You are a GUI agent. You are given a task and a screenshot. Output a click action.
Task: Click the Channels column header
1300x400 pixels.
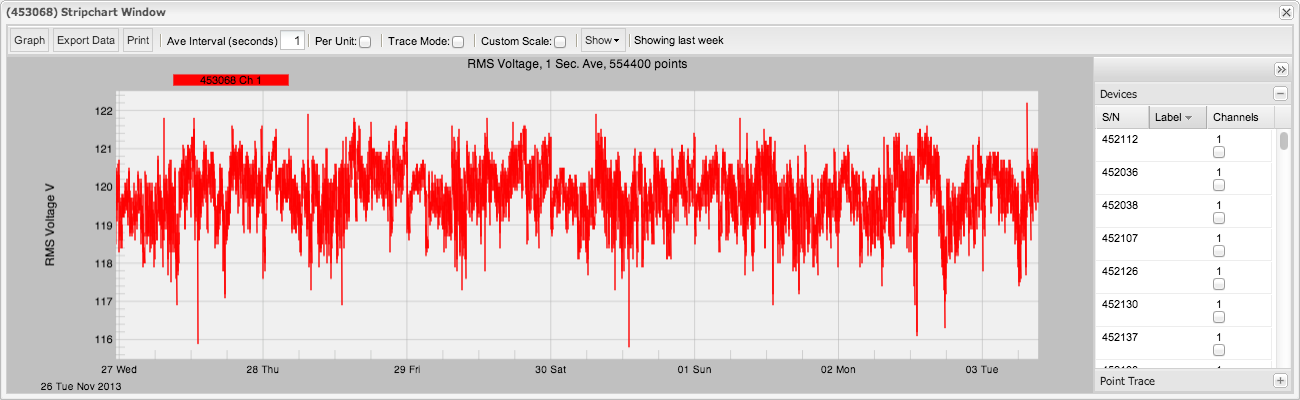click(1240, 117)
